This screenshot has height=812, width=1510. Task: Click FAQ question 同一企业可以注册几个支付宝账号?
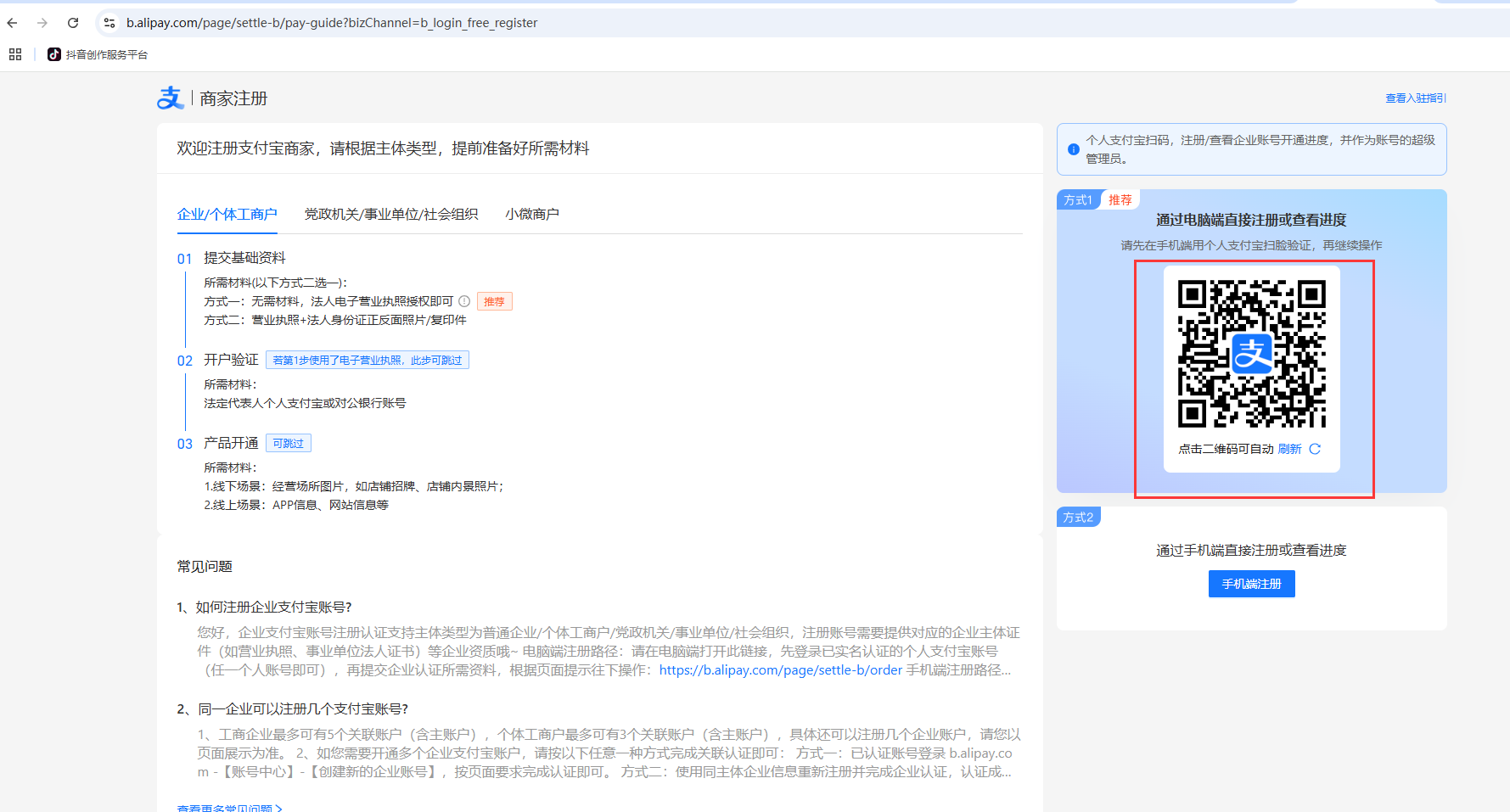click(x=292, y=708)
